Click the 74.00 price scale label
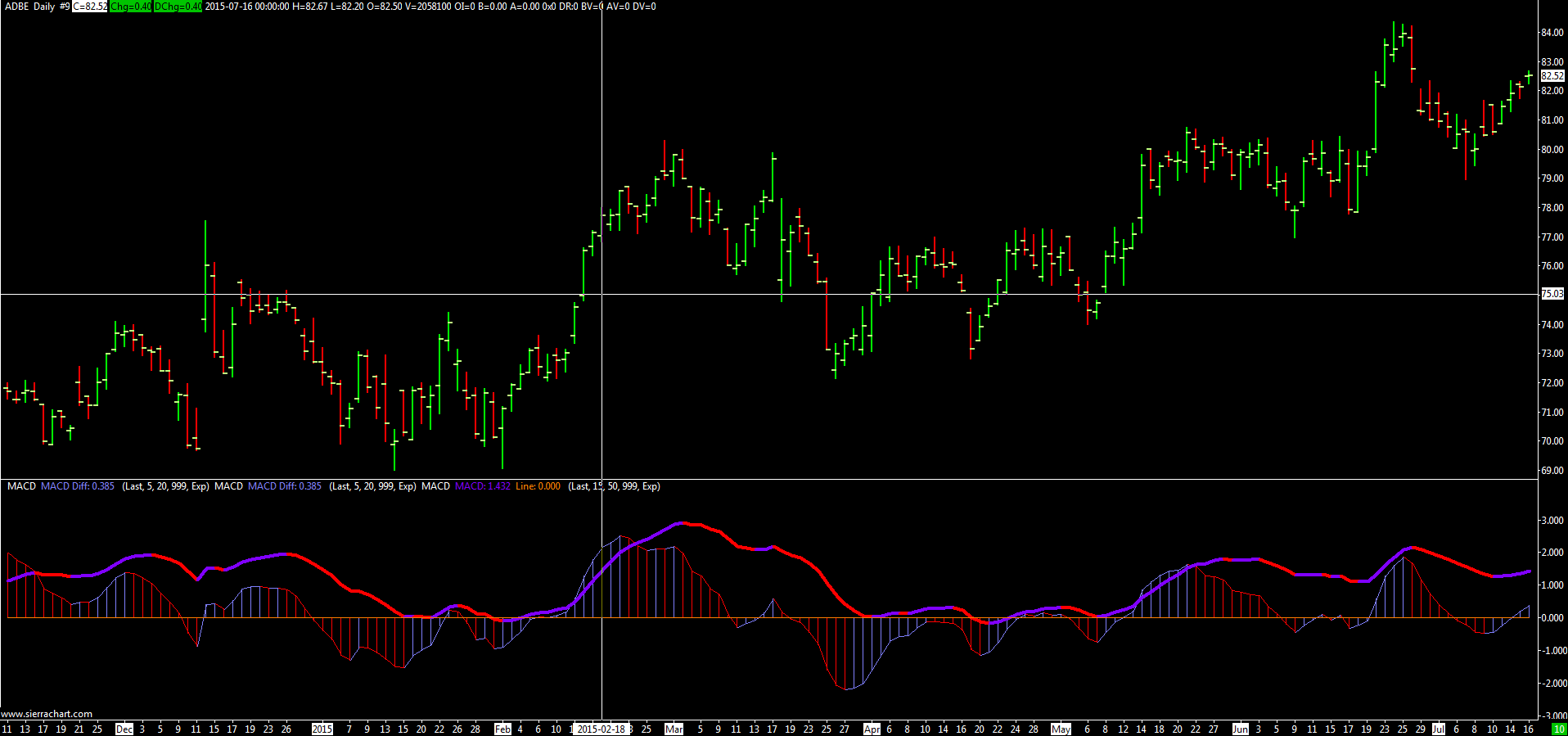This screenshot has height=736, width=1568. tap(1552, 325)
